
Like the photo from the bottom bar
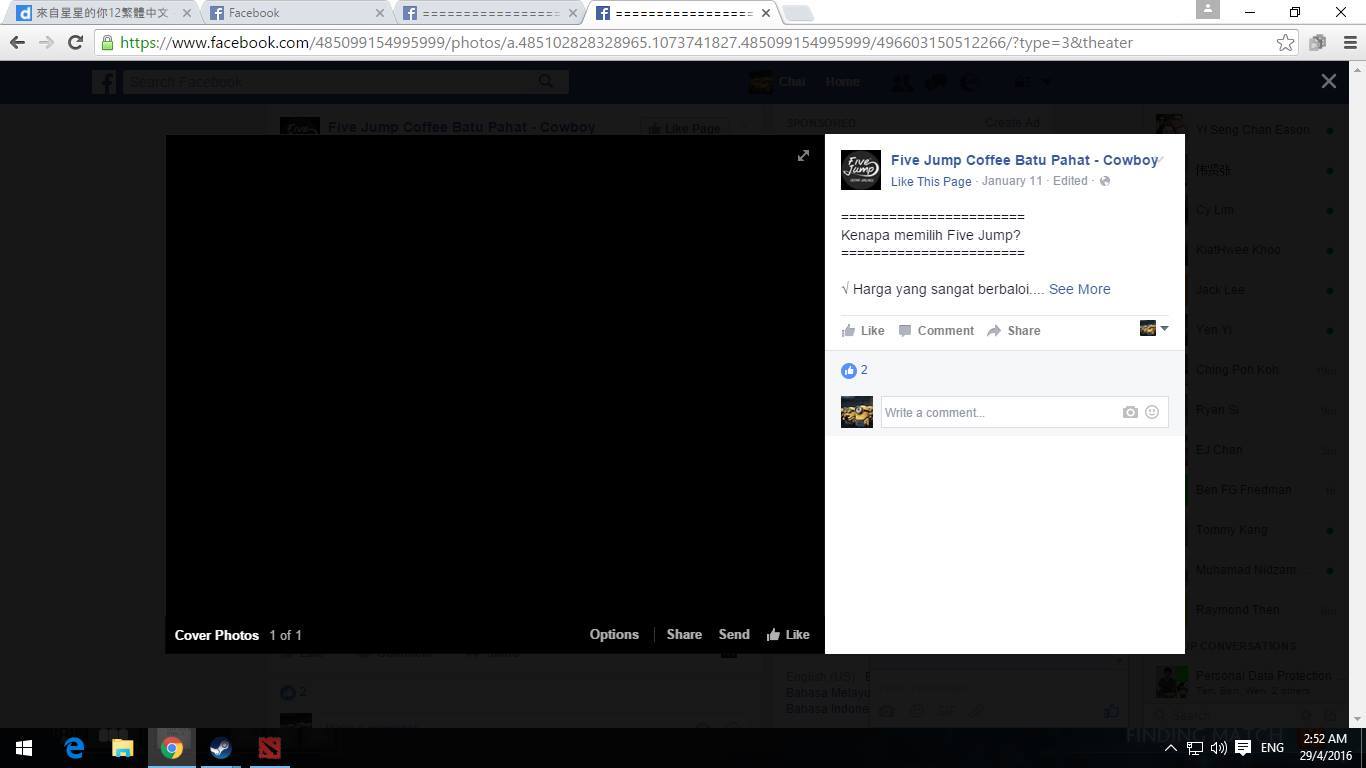coord(788,634)
